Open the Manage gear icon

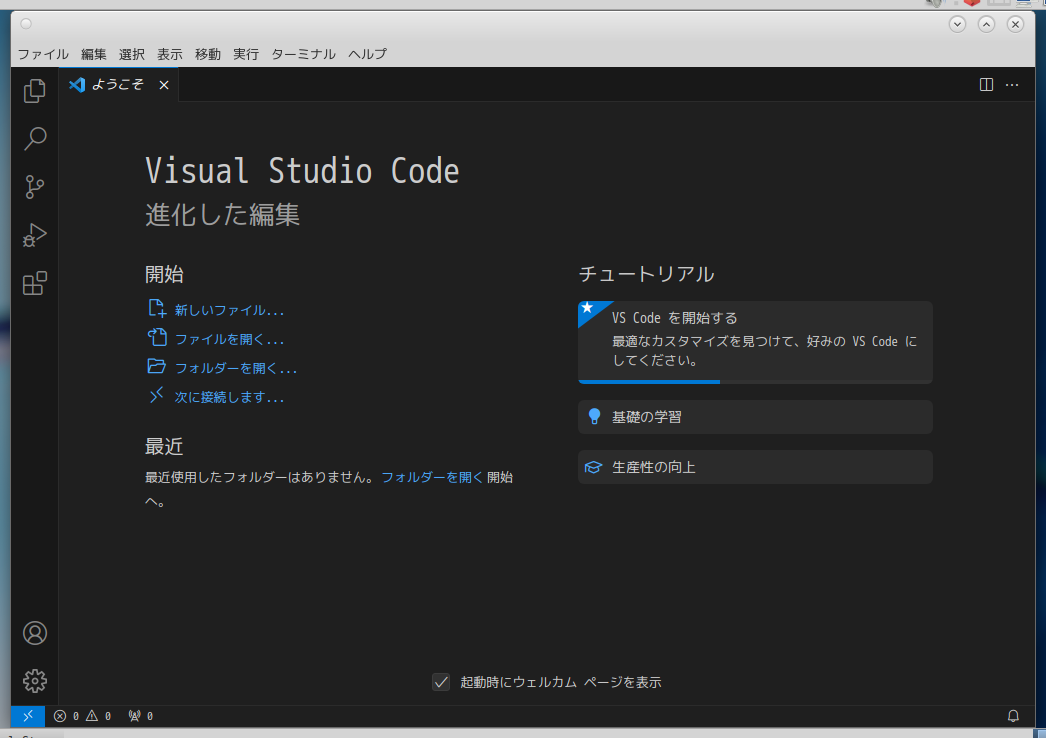pyautogui.click(x=35, y=681)
